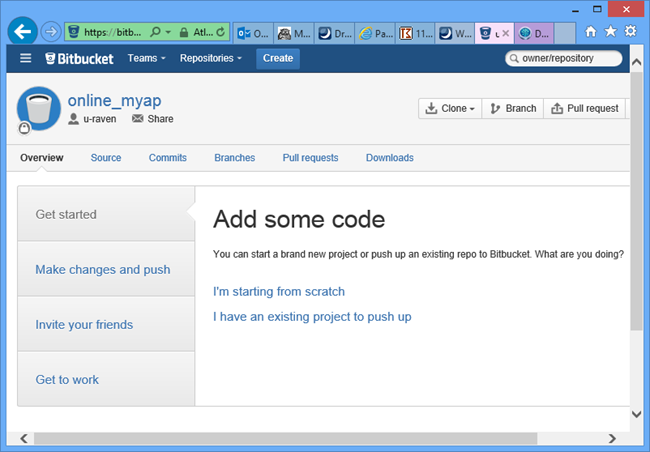Switch to the Source tab
650x452 pixels.
pos(106,158)
